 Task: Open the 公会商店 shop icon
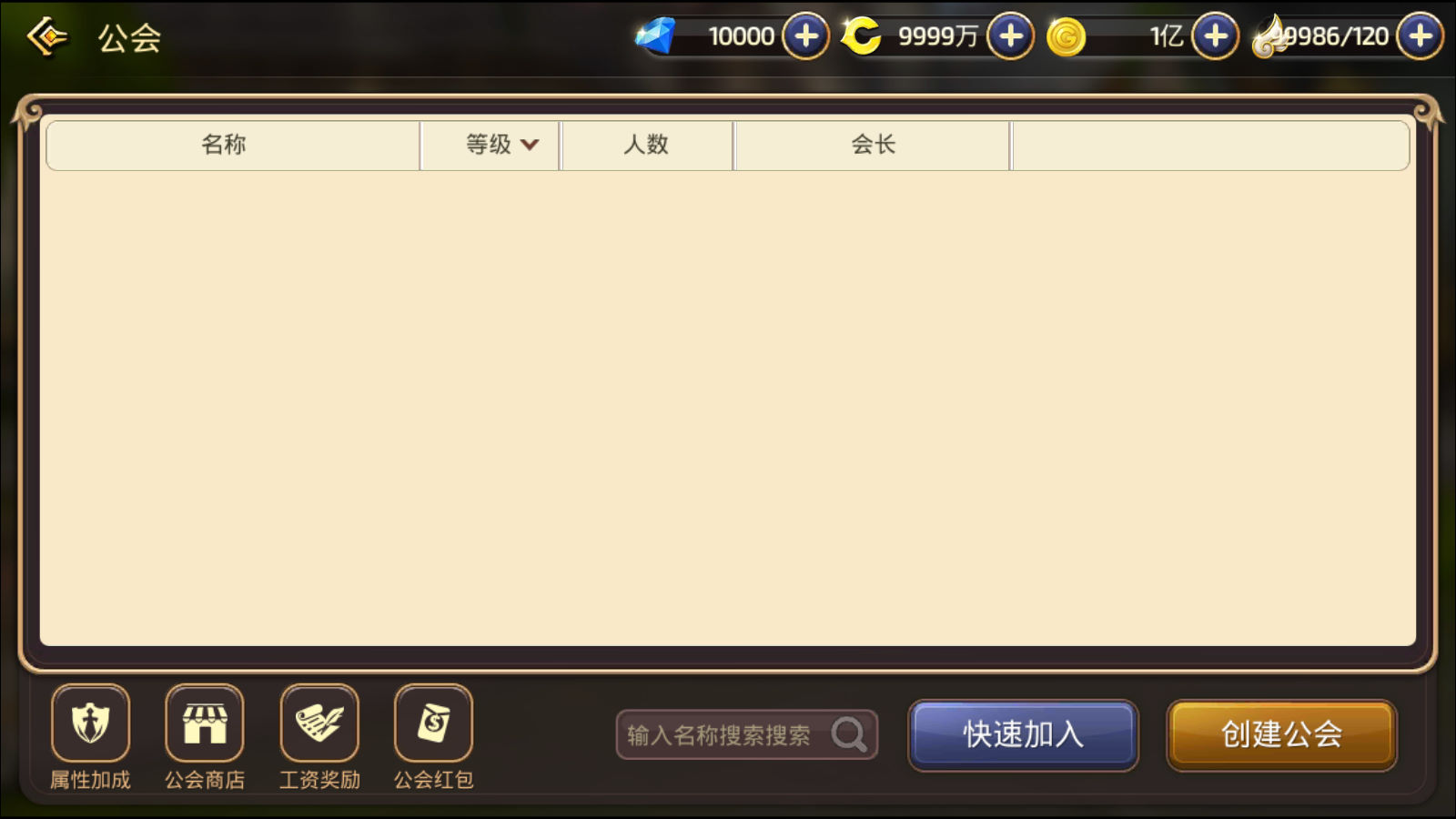click(205, 723)
